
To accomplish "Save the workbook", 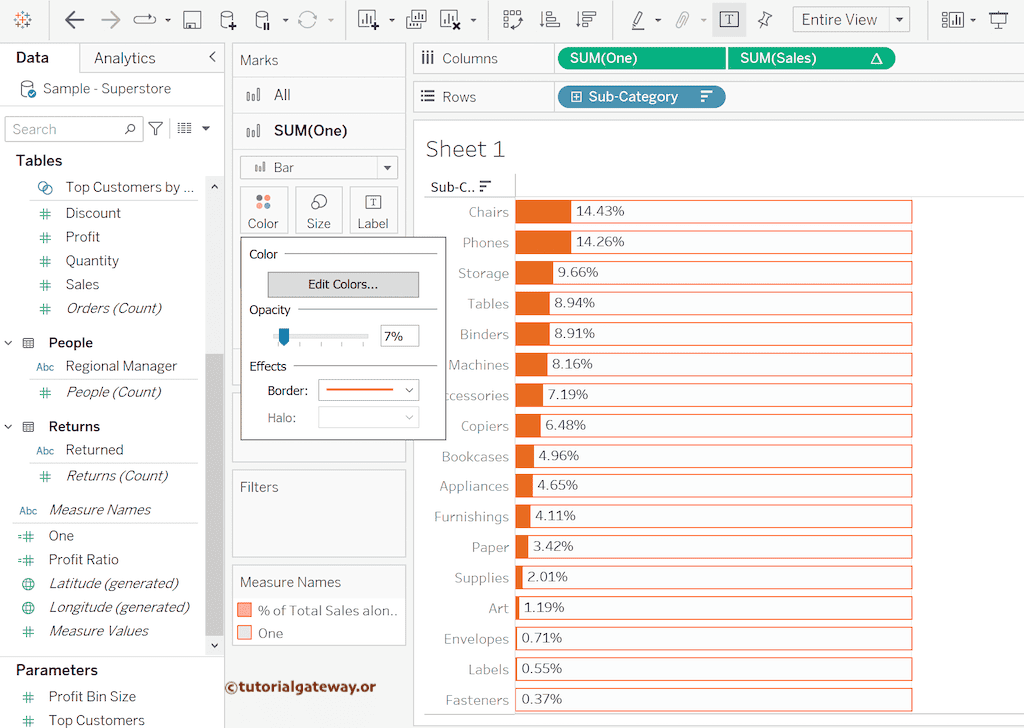I will (x=193, y=20).
